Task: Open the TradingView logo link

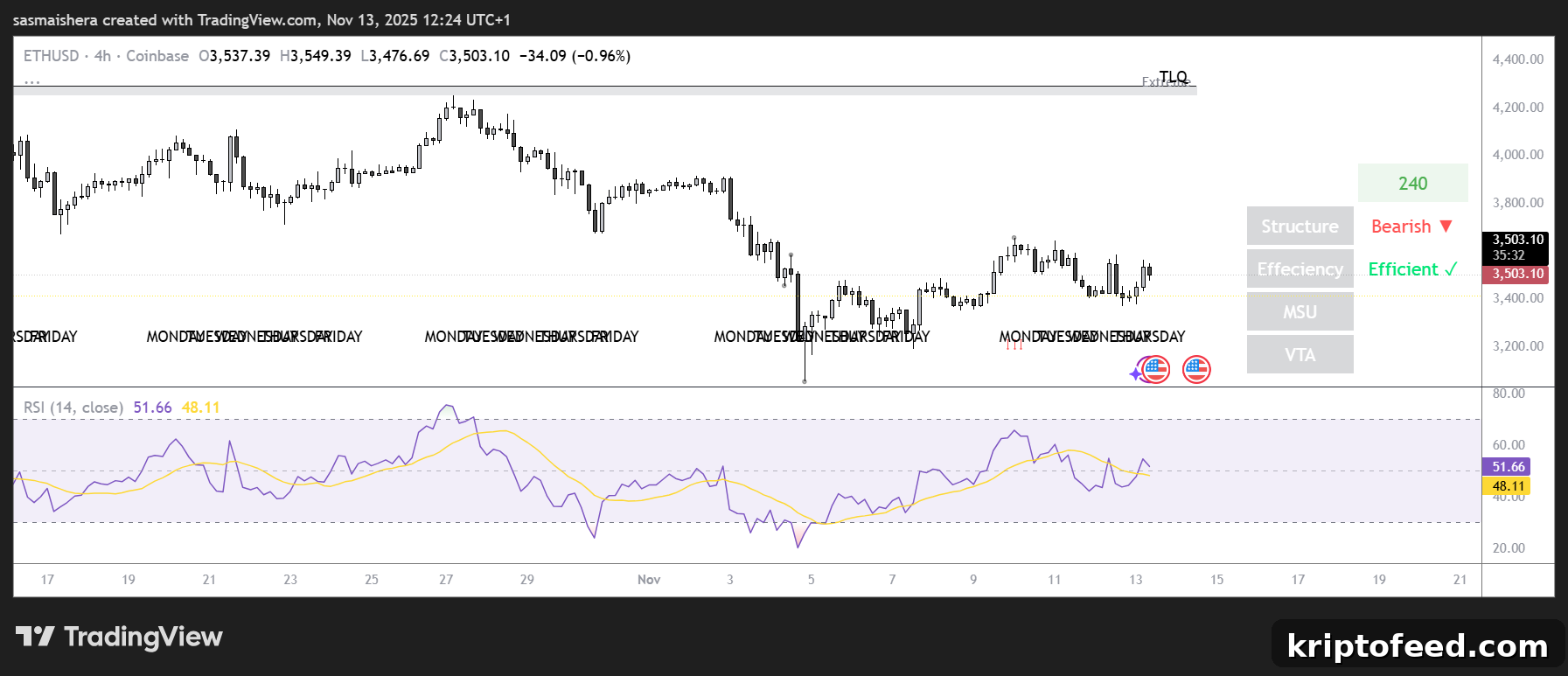Action: pos(119,637)
